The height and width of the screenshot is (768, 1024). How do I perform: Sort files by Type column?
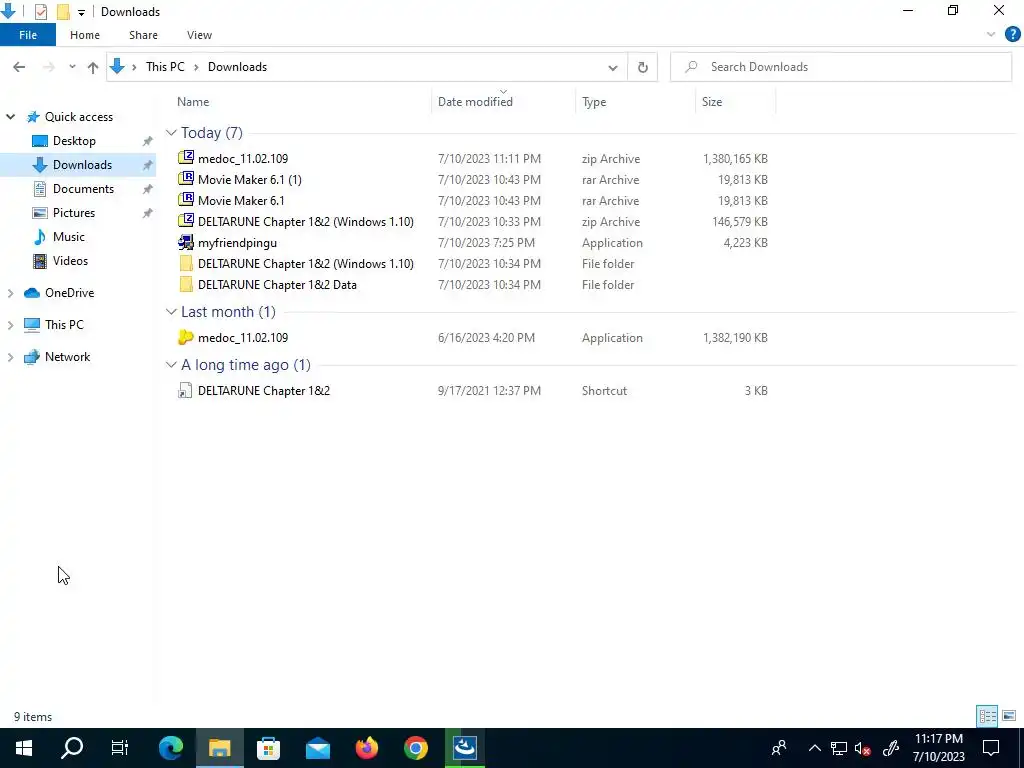pyautogui.click(x=594, y=102)
